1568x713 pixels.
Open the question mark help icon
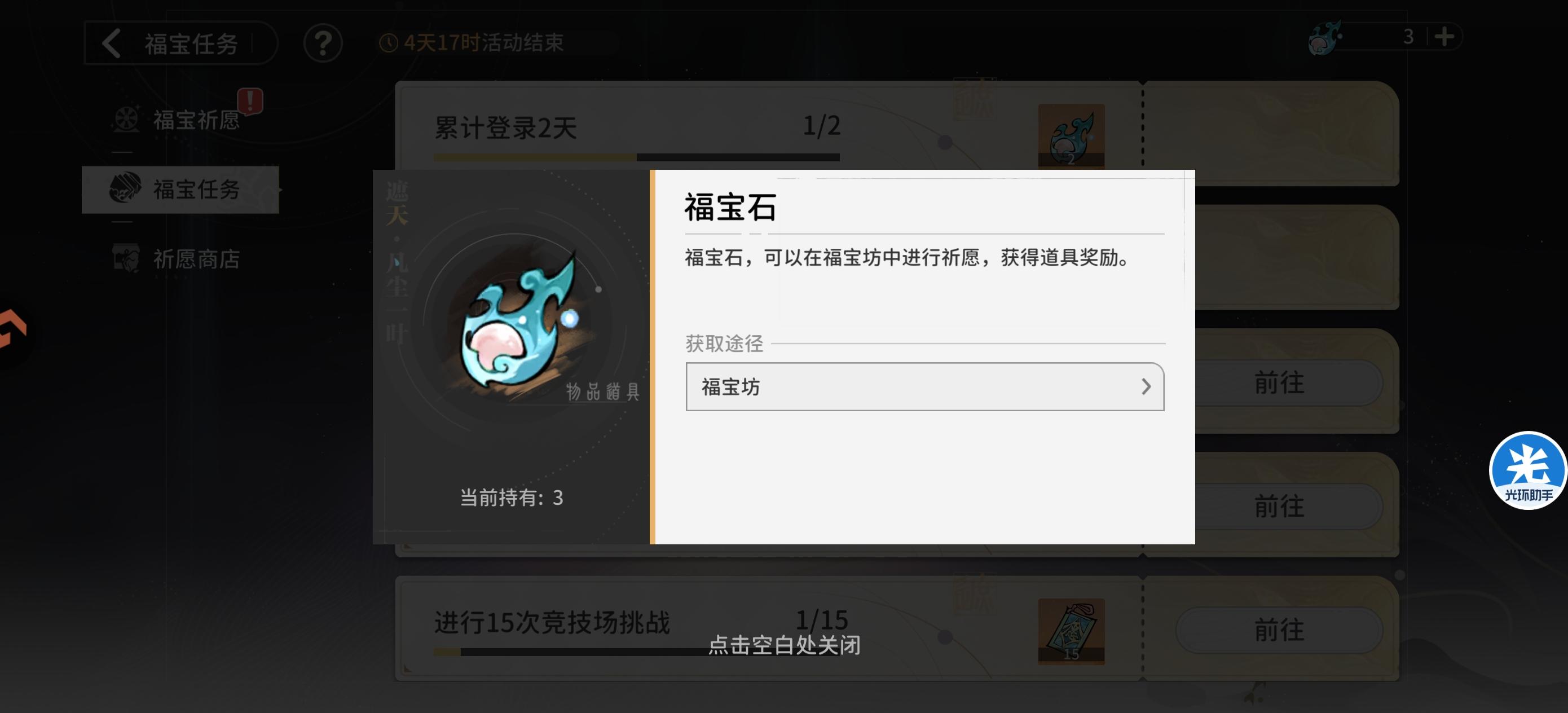pos(323,43)
